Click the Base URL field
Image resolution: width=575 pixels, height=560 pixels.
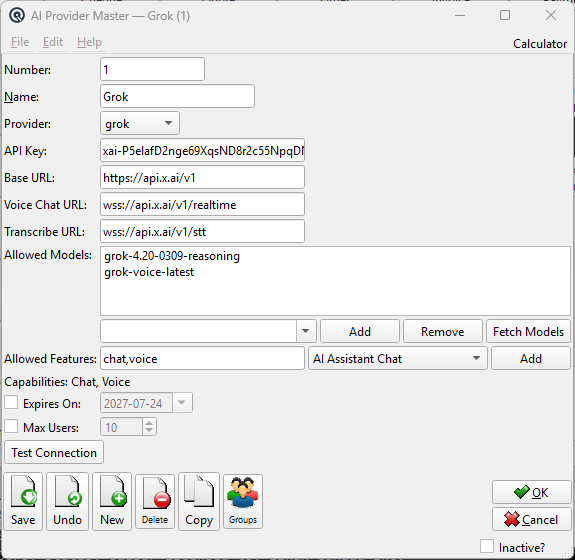[202, 177]
